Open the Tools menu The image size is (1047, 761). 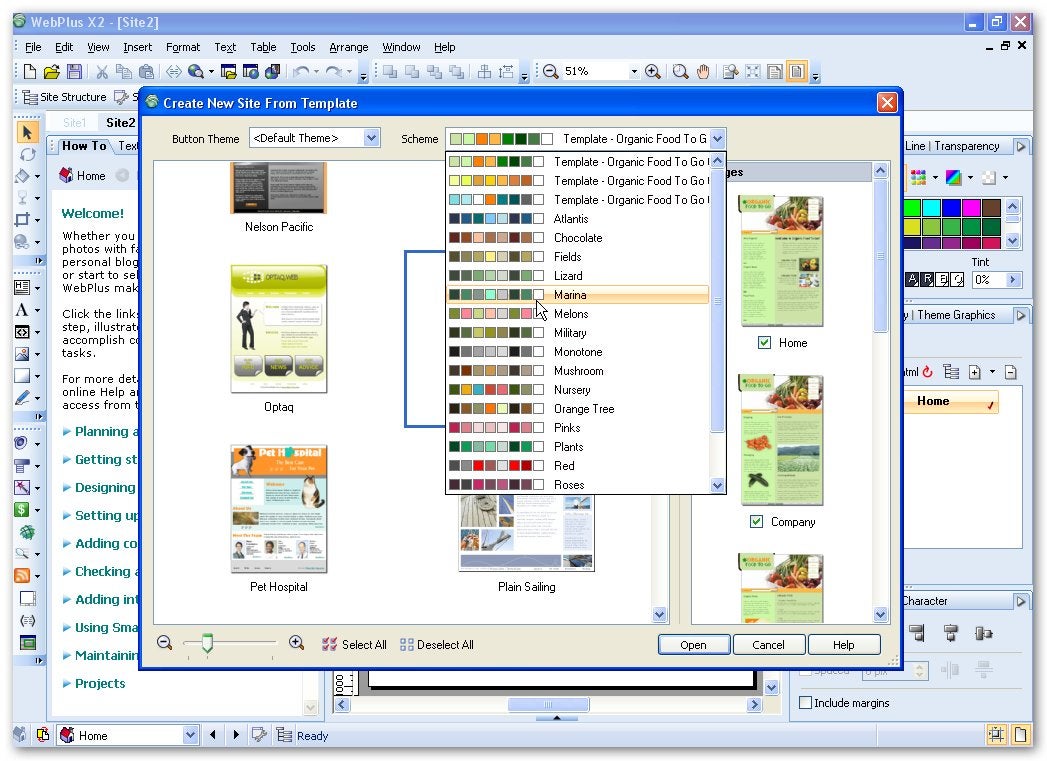[x=302, y=47]
